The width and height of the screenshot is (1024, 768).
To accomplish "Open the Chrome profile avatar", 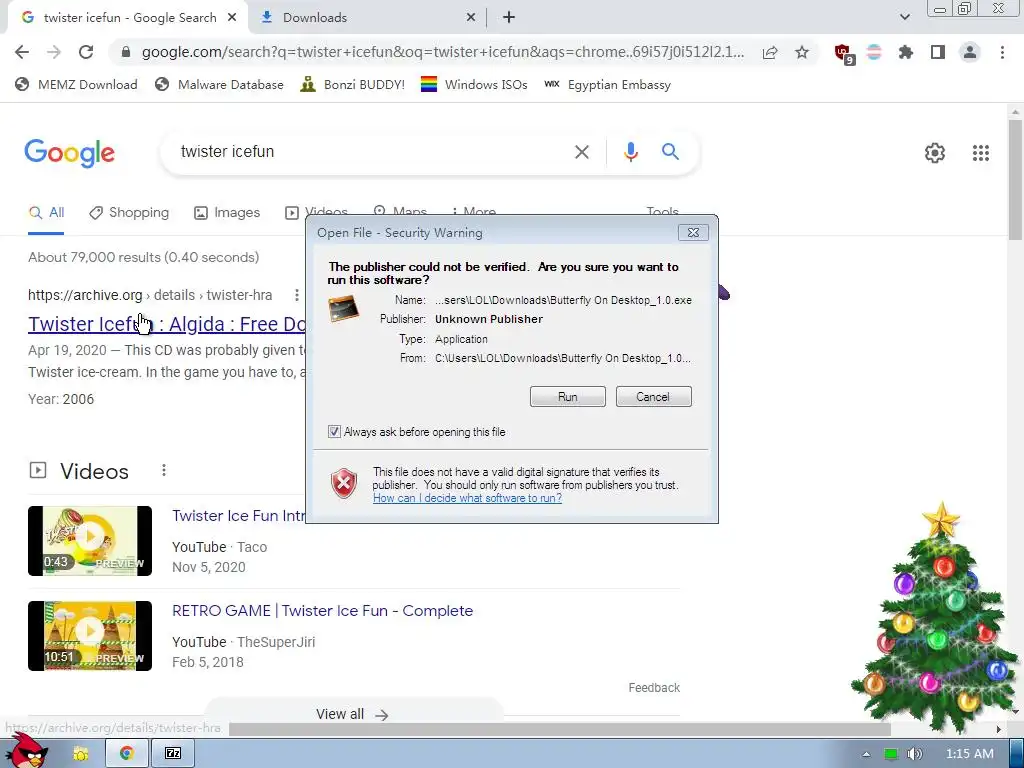I will (x=970, y=52).
